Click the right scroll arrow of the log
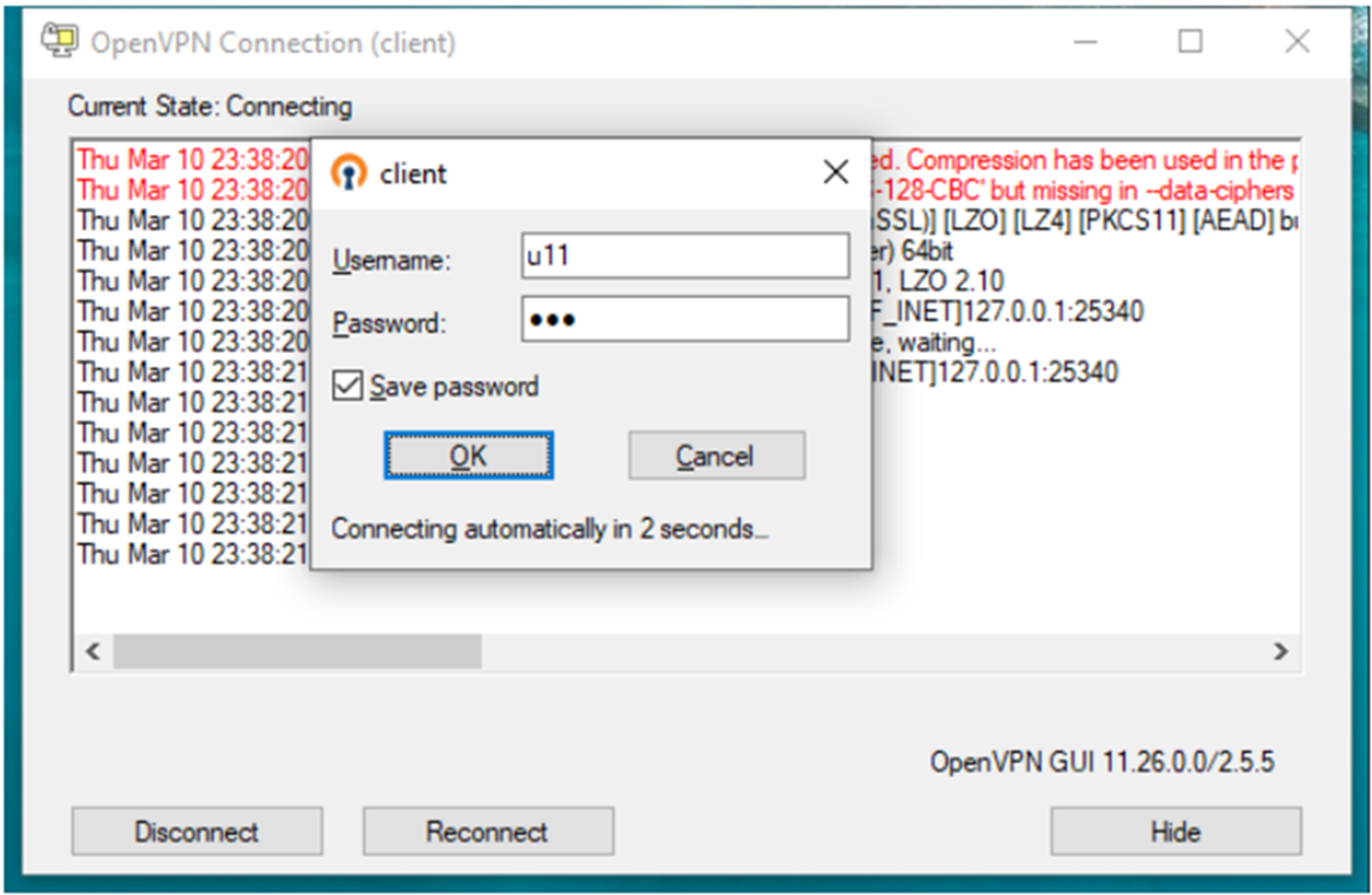1372x895 pixels. [1283, 652]
